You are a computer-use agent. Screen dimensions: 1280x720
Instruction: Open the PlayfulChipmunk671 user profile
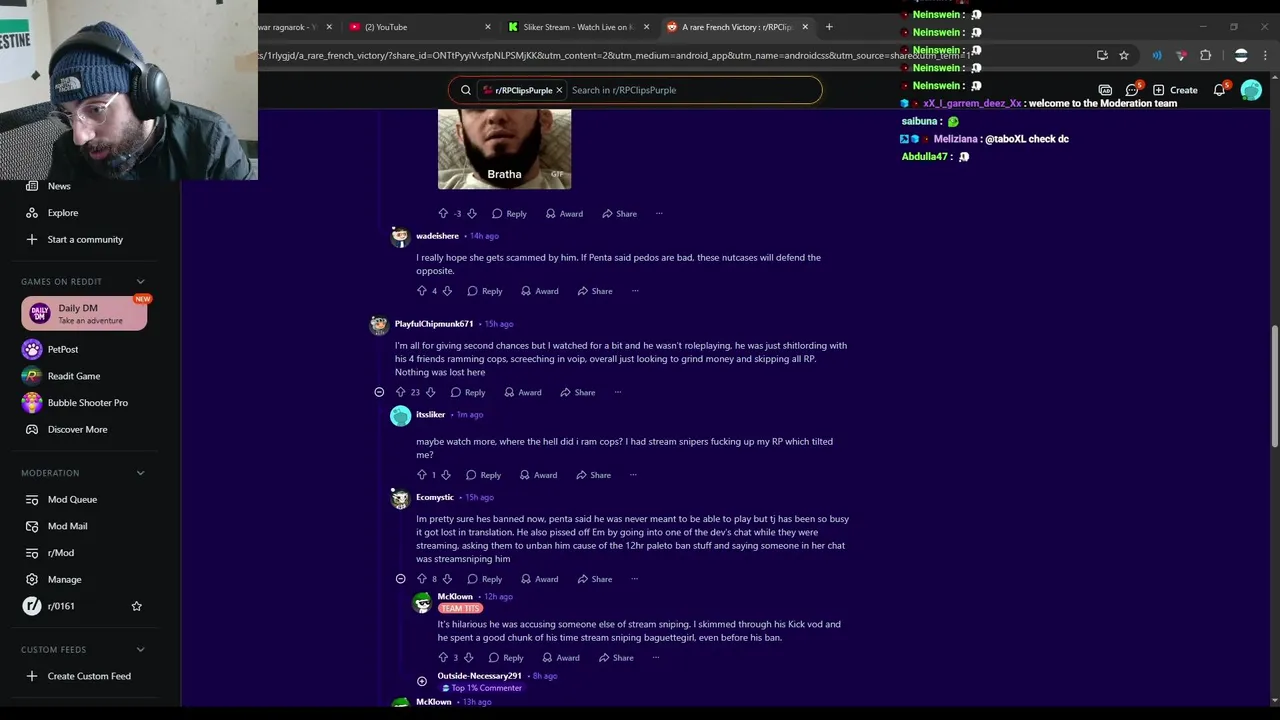pyautogui.click(x=434, y=324)
